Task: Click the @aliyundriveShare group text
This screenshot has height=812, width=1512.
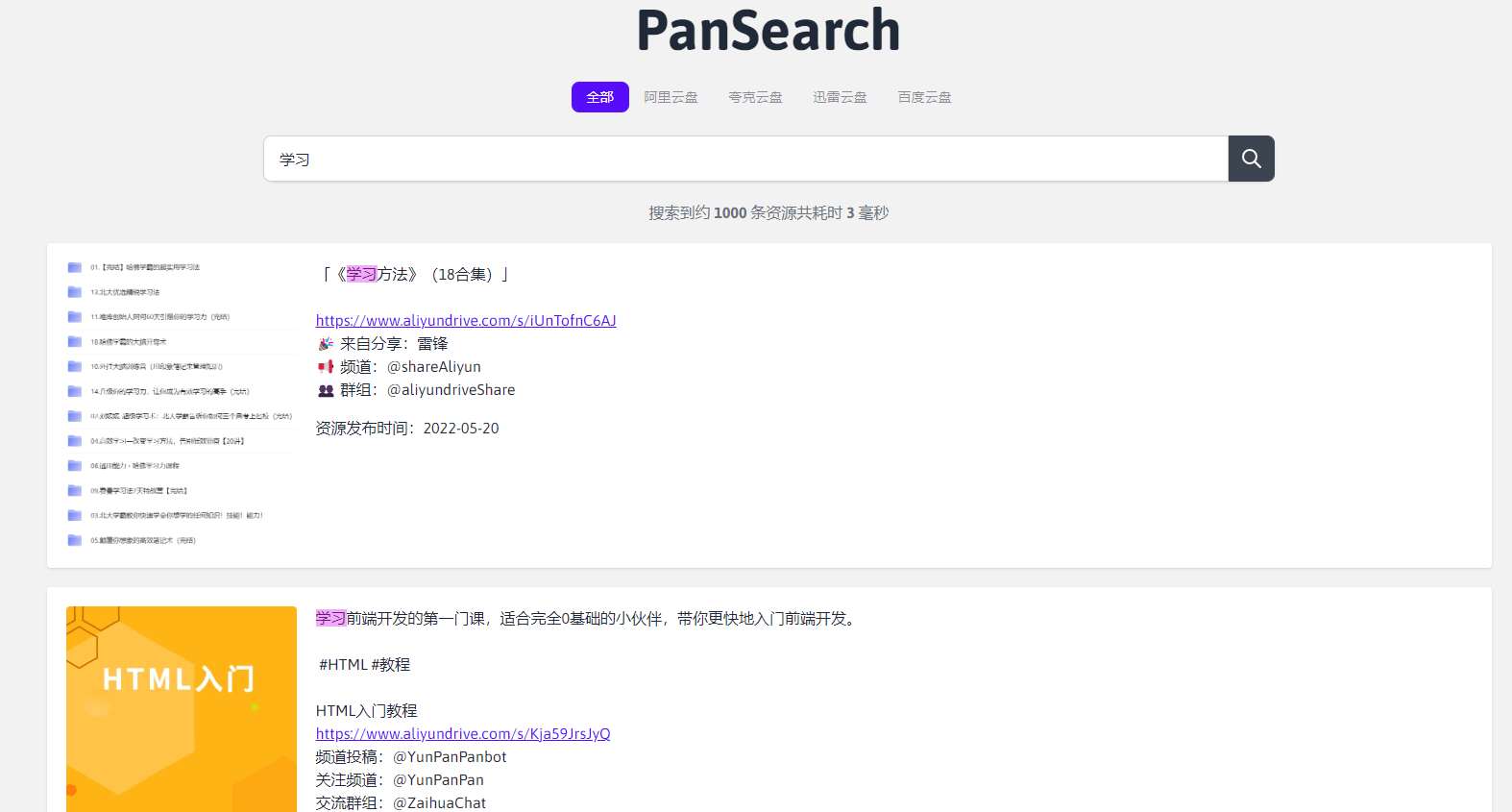Action: 451,390
